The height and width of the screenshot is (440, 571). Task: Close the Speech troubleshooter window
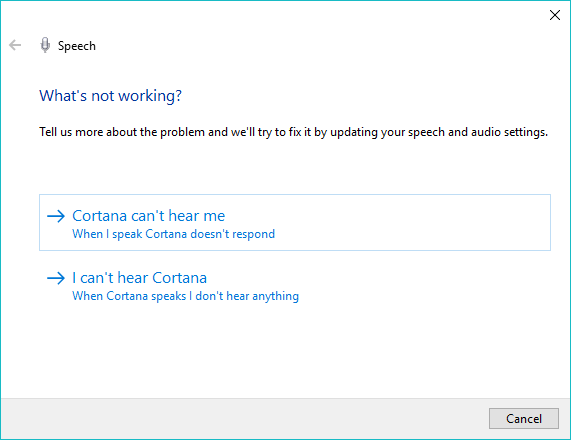coord(555,15)
